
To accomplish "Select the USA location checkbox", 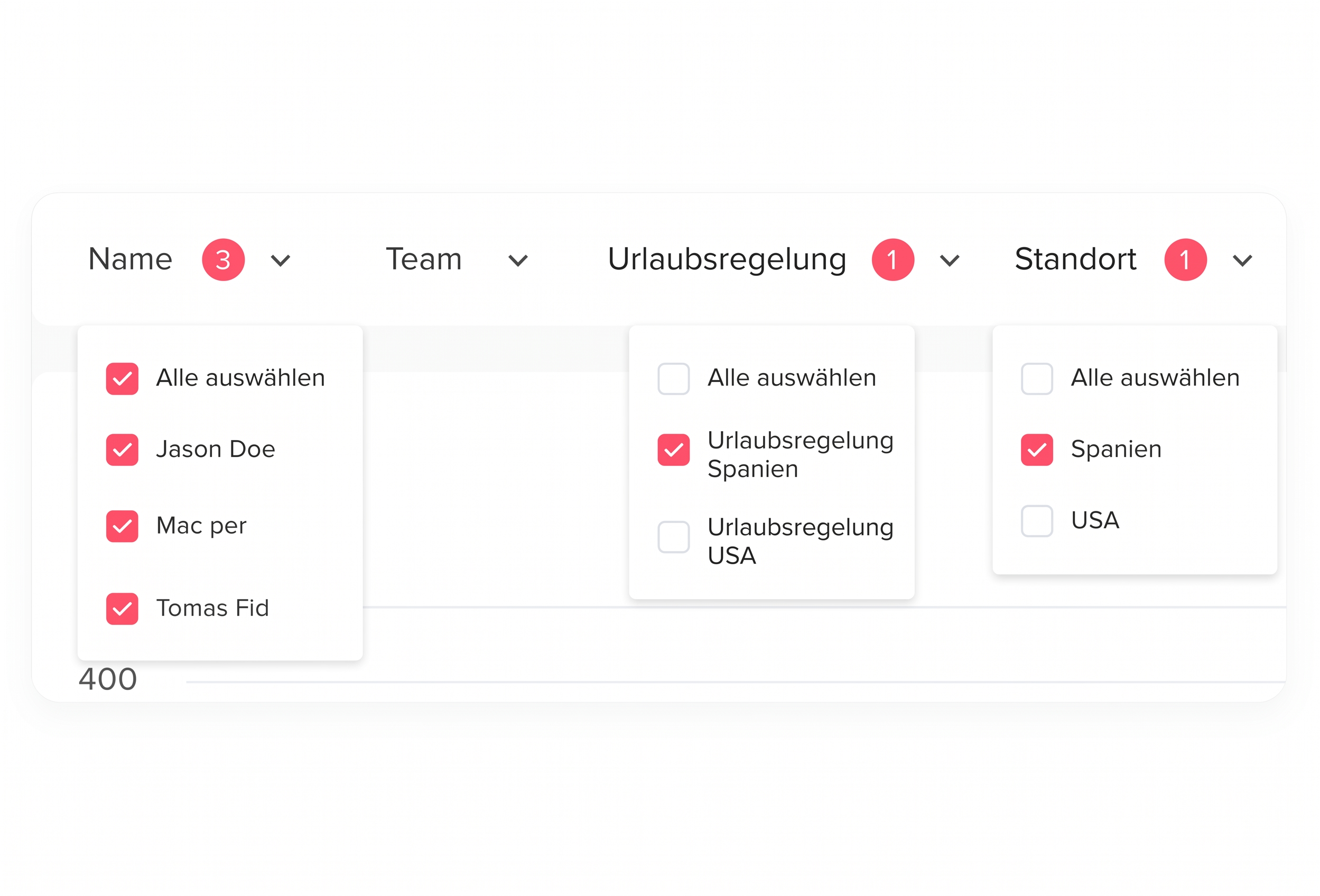I will tap(1037, 521).
